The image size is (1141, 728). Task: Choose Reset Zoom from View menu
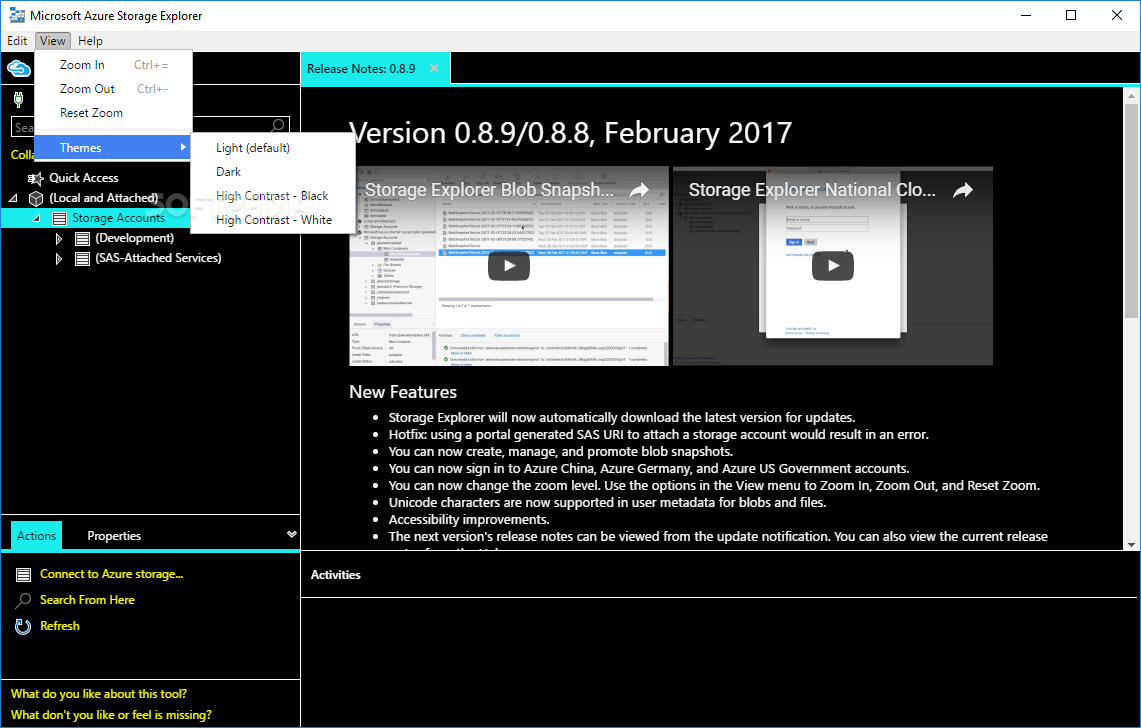114,113
